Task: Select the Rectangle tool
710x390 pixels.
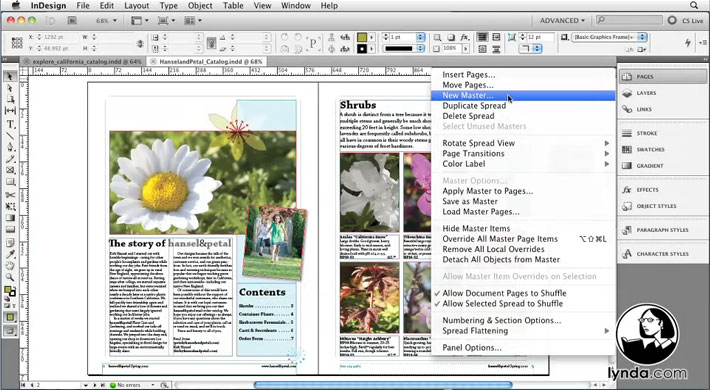Action: click(10, 182)
